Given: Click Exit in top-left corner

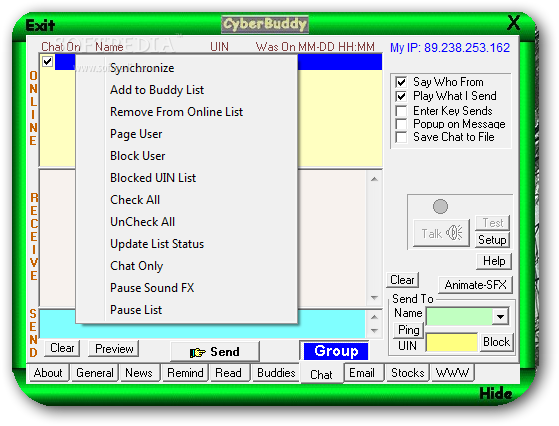Looking at the screenshot, I should [40, 25].
